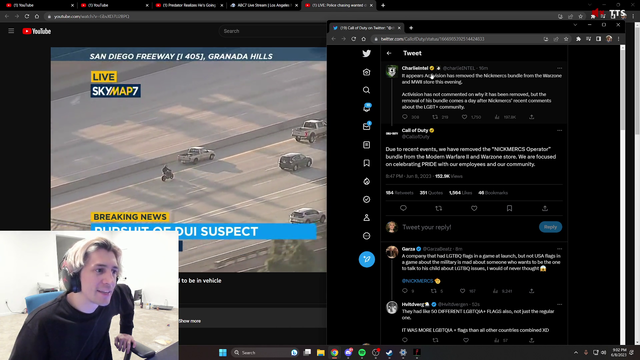Select Call of Duty on Twitter tab

pyautogui.click(x=366, y=28)
